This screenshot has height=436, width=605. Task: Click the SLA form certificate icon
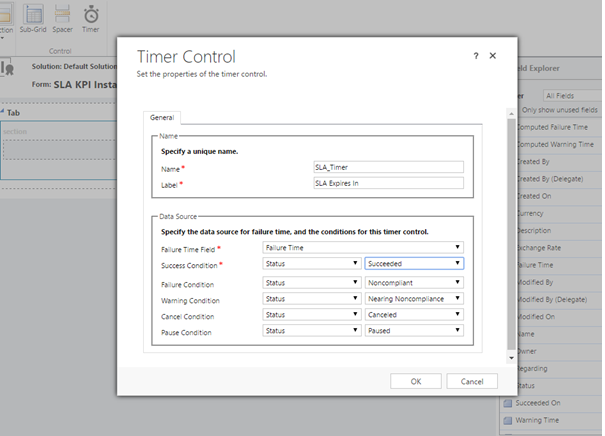[7, 68]
